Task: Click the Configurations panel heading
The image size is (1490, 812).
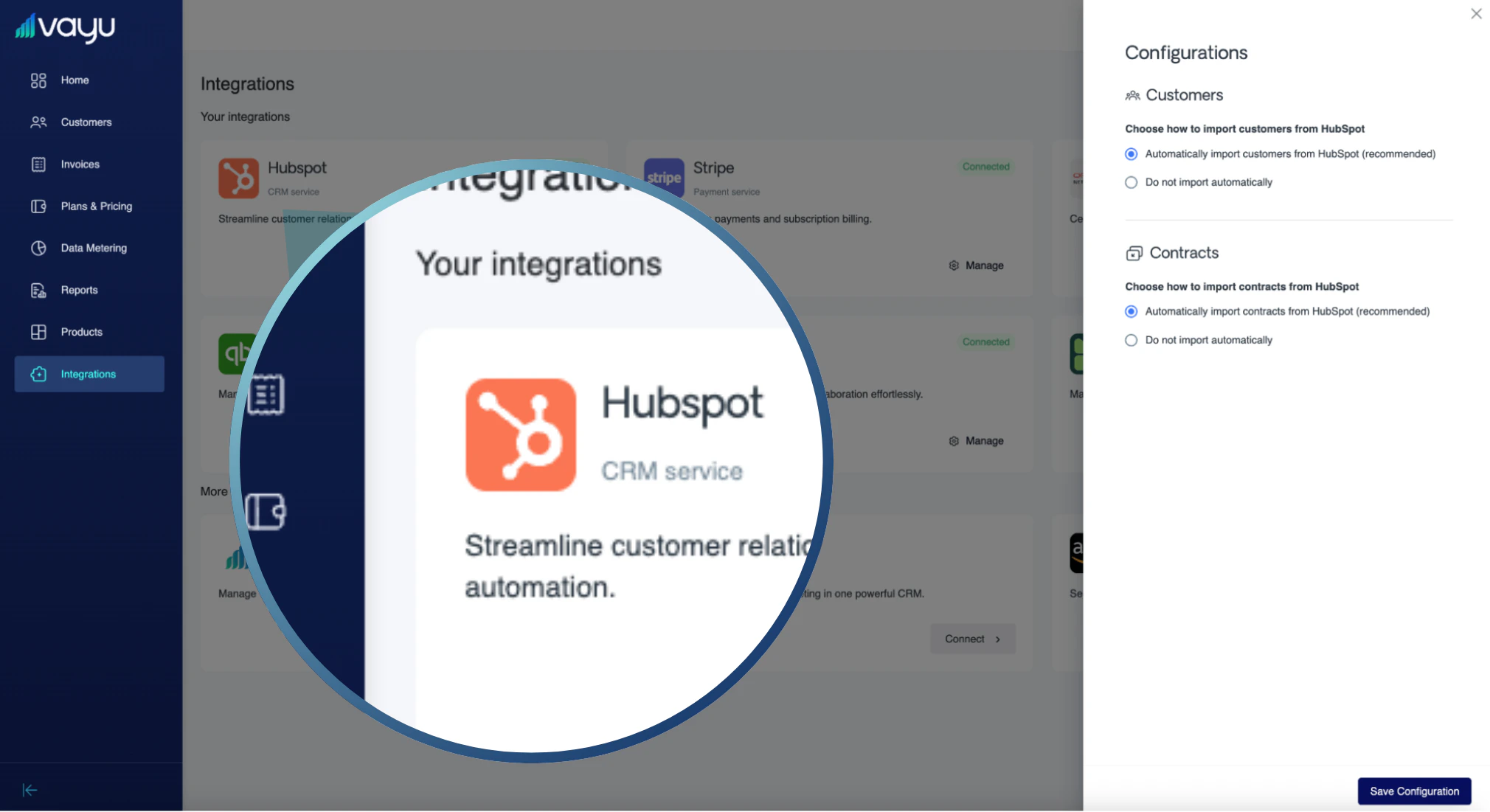Action: coord(1186,53)
